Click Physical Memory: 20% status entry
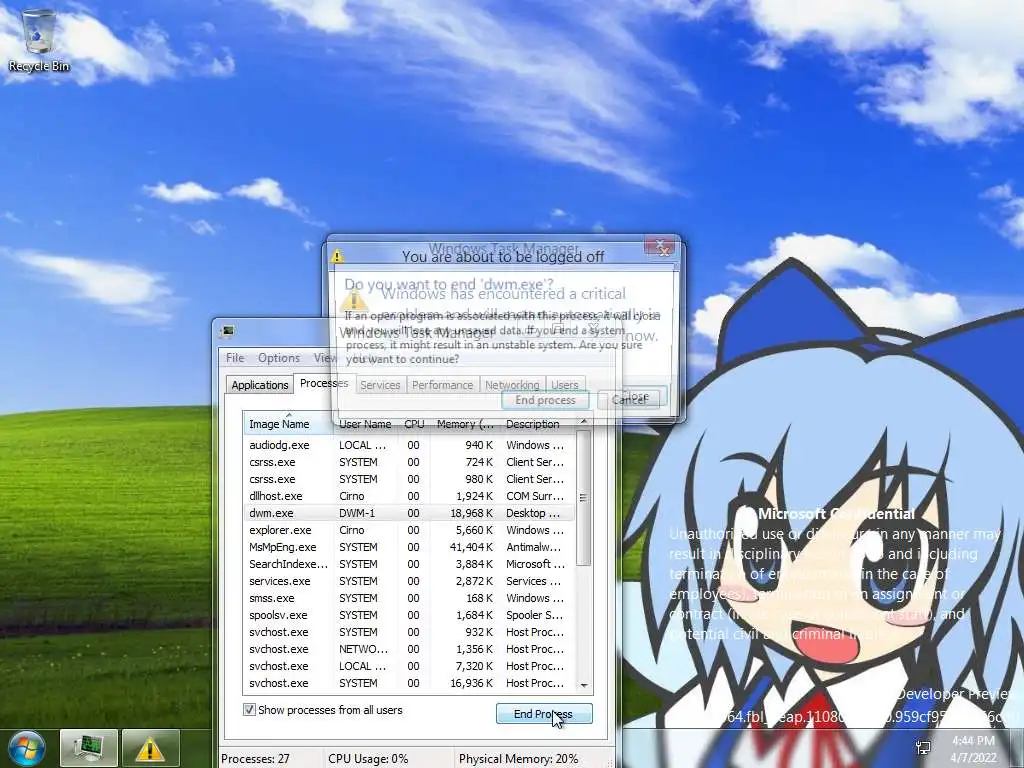1024x768 pixels. 519,759
